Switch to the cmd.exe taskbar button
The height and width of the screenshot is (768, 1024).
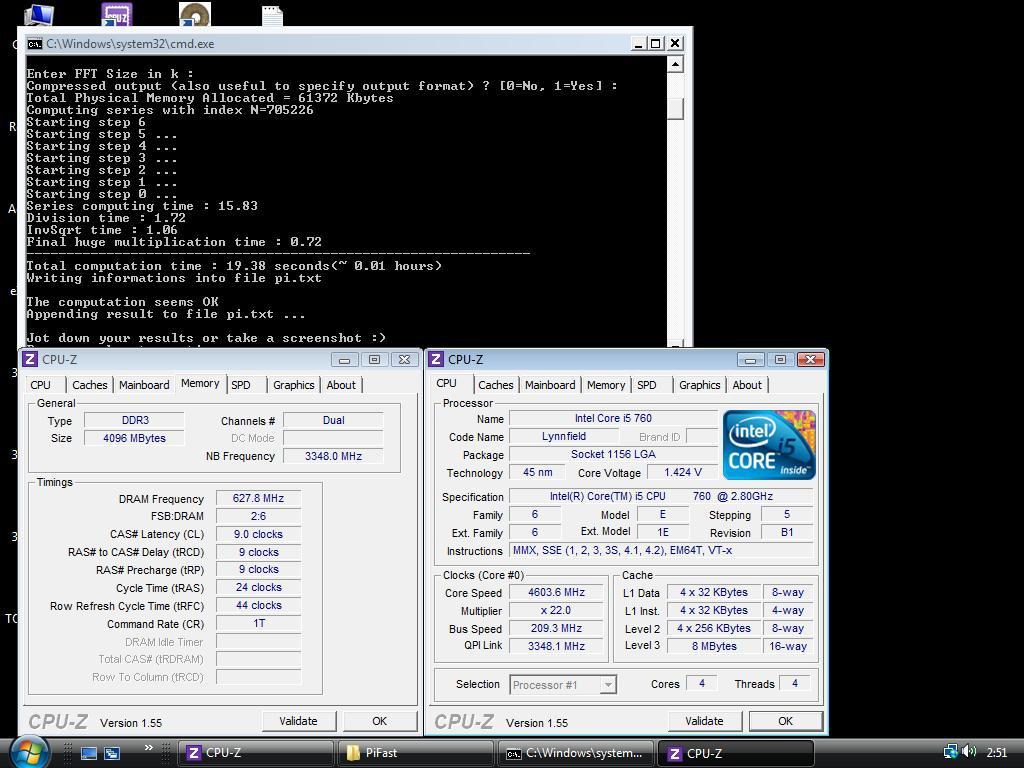(576, 753)
